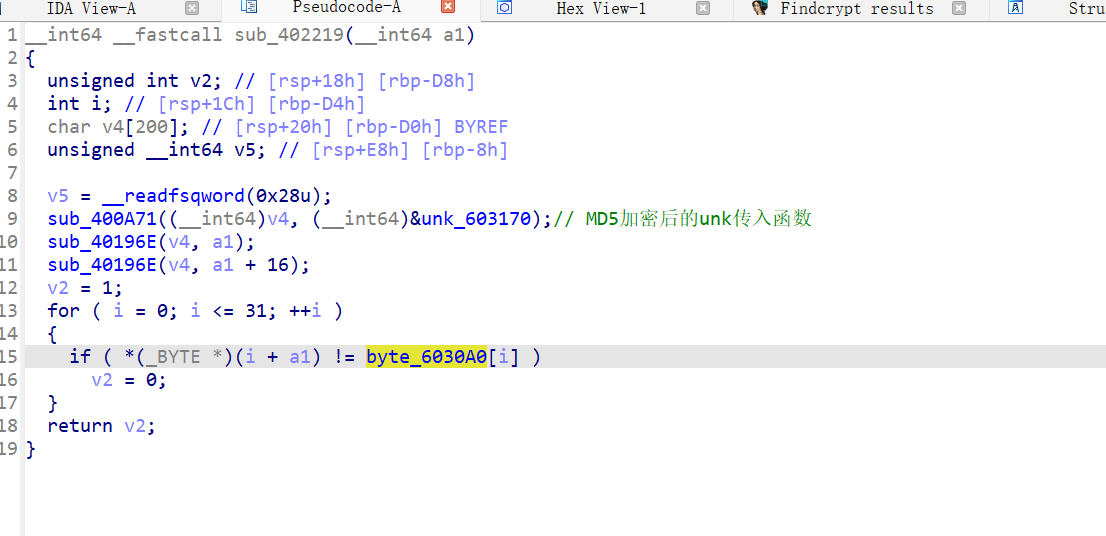Select first sub_40196E call on line 10

coord(103,242)
